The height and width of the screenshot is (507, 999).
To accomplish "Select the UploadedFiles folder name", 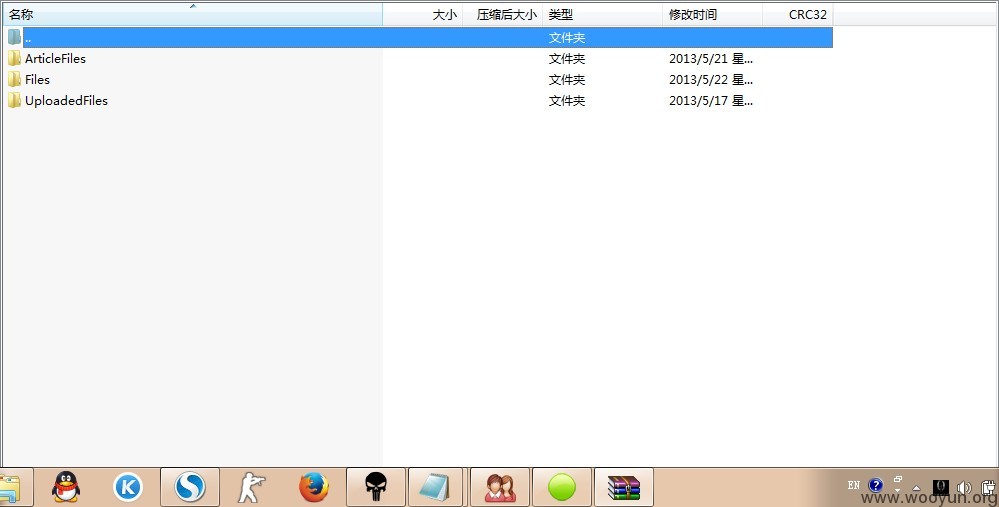I will coord(66,101).
